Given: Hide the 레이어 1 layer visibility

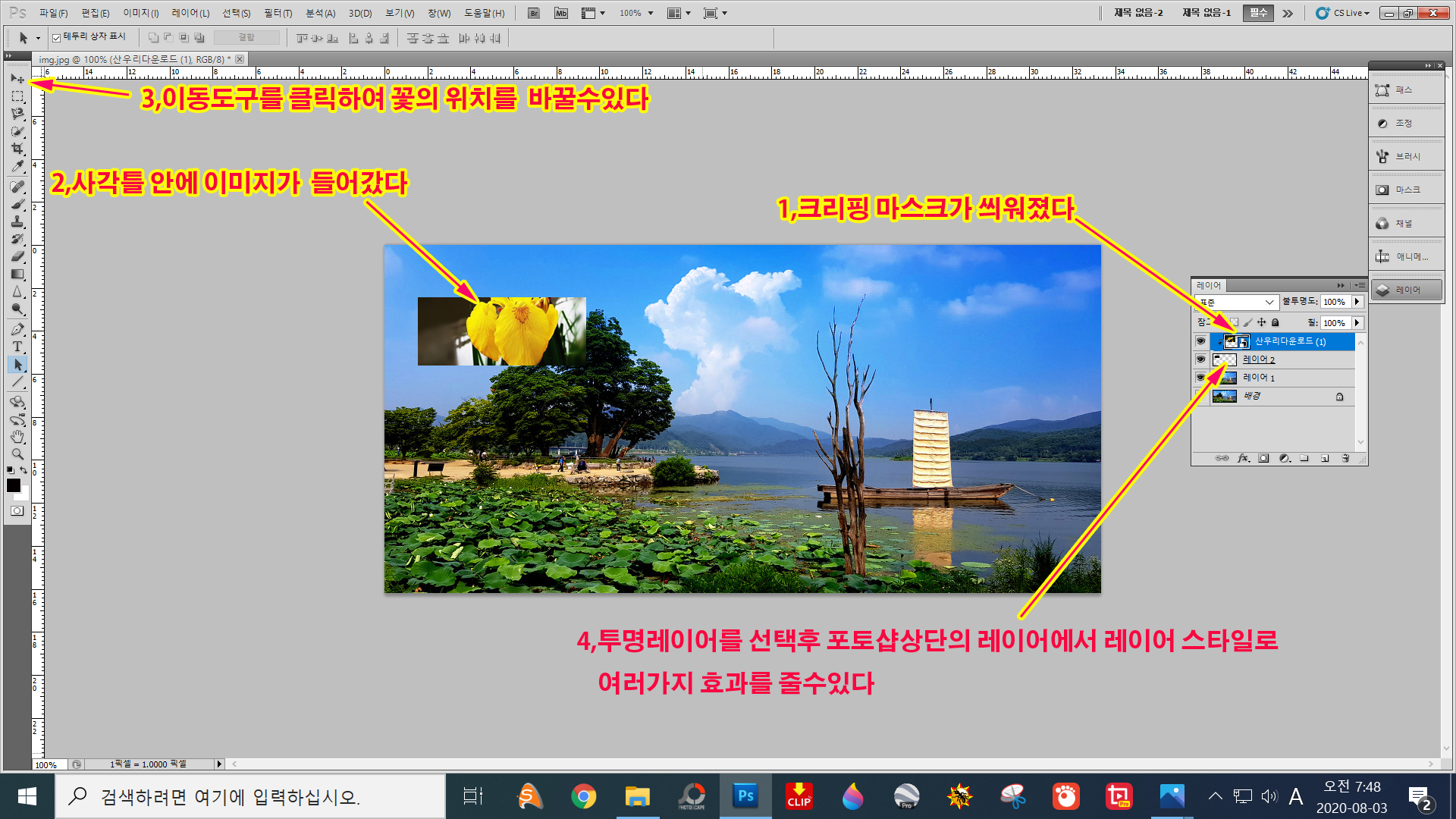Looking at the screenshot, I should click(x=1200, y=378).
